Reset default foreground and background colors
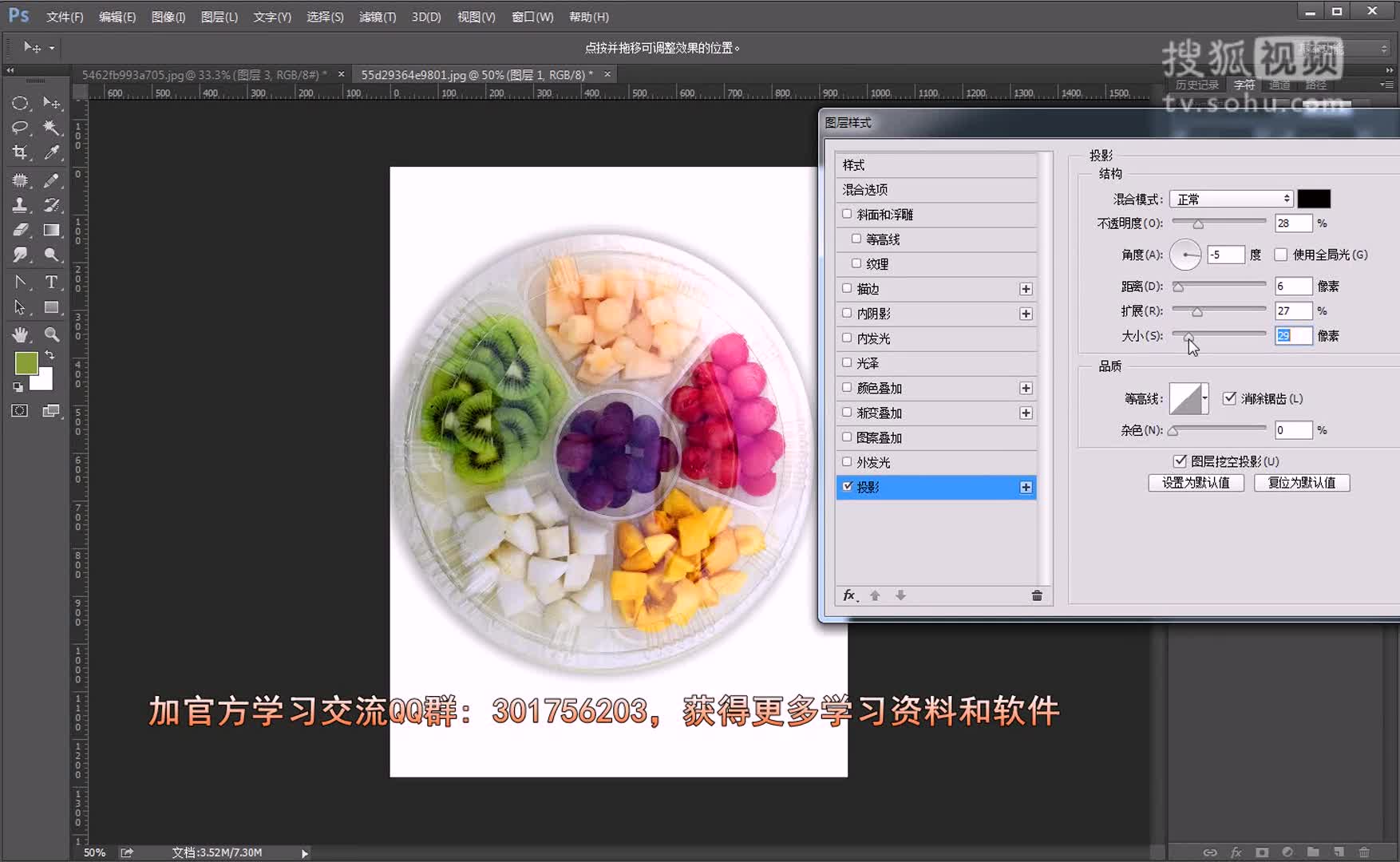 point(18,387)
